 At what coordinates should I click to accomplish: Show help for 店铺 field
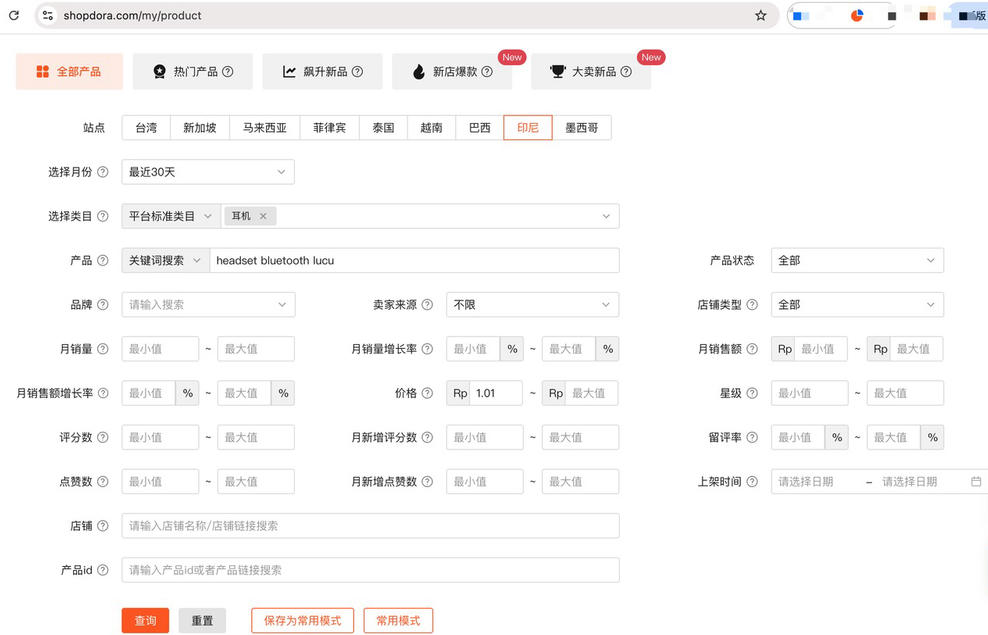[103, 526]
